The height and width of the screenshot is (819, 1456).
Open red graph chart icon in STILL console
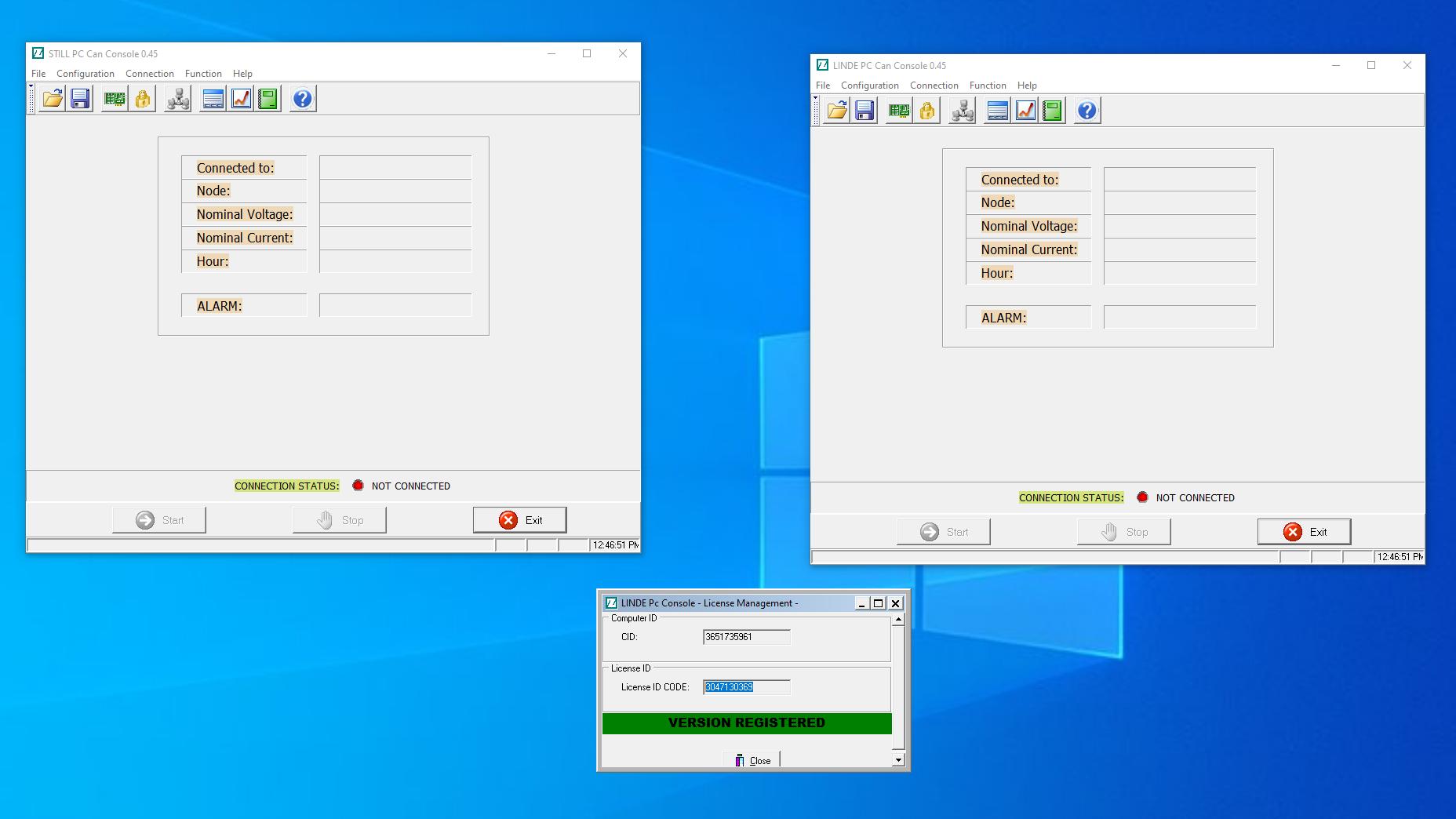tap(241, 99)
